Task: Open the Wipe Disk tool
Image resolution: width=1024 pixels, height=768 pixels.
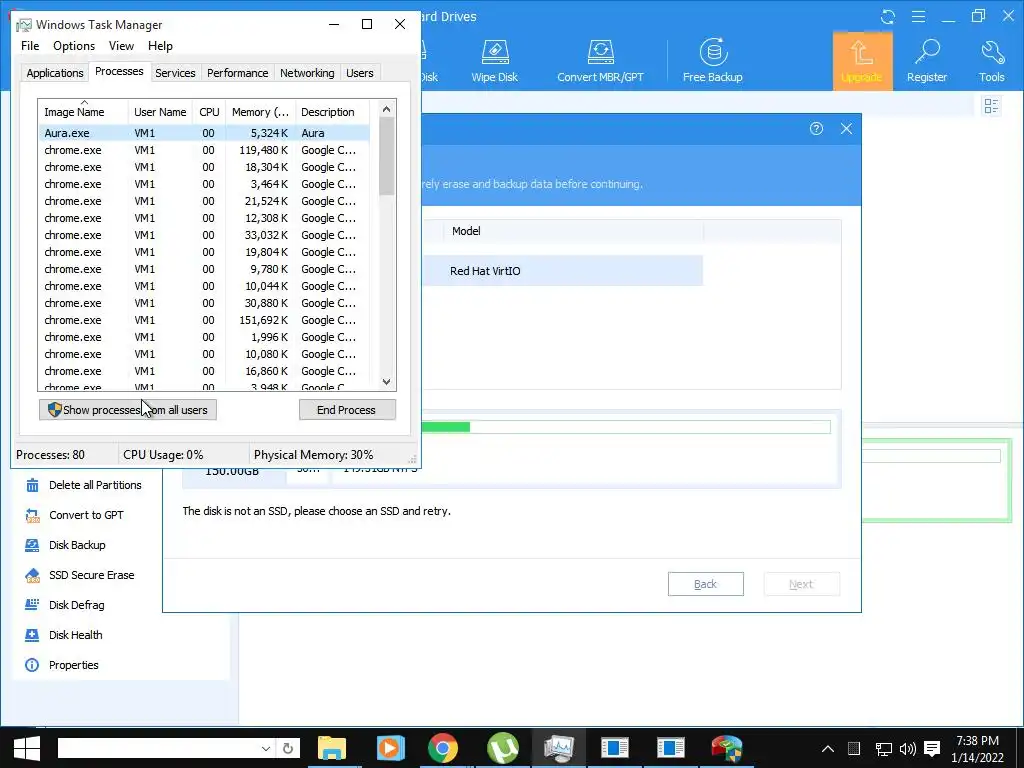Action: [494, 61]
